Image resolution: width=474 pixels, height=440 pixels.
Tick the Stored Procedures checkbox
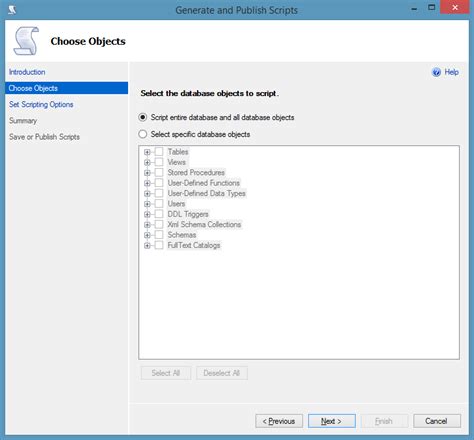click(159, 173)
